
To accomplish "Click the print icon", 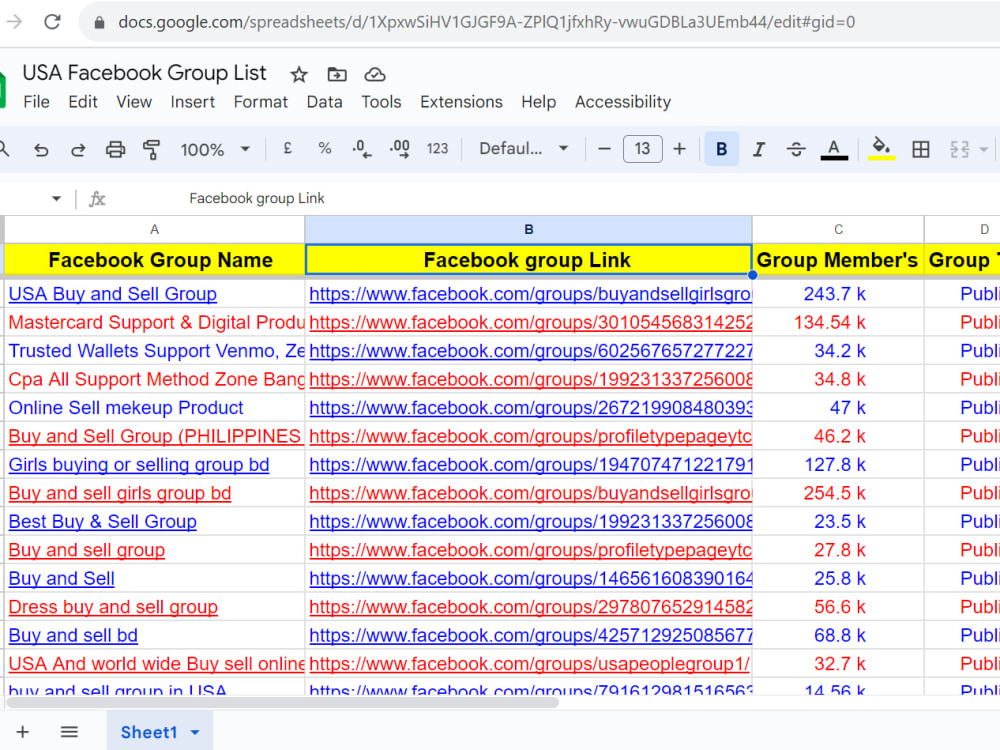I will 115,150.
